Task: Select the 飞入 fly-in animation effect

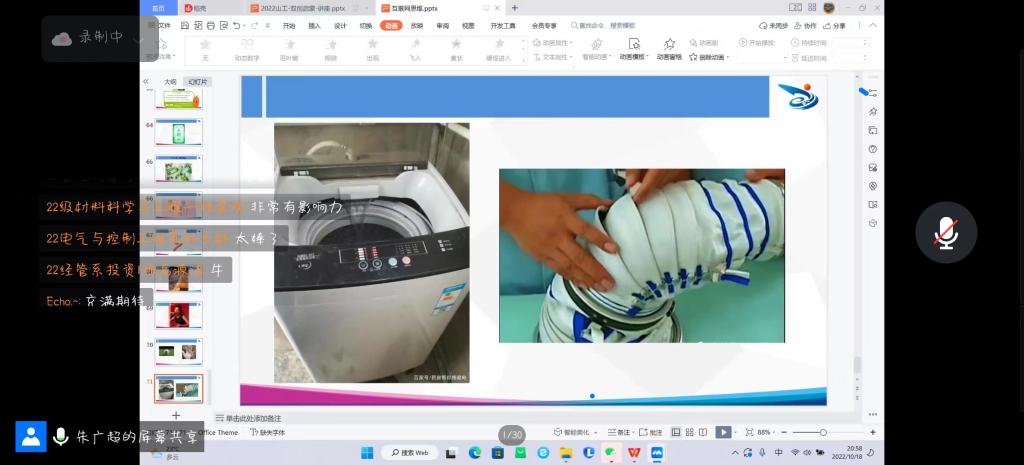Action: tap(414, 48)
